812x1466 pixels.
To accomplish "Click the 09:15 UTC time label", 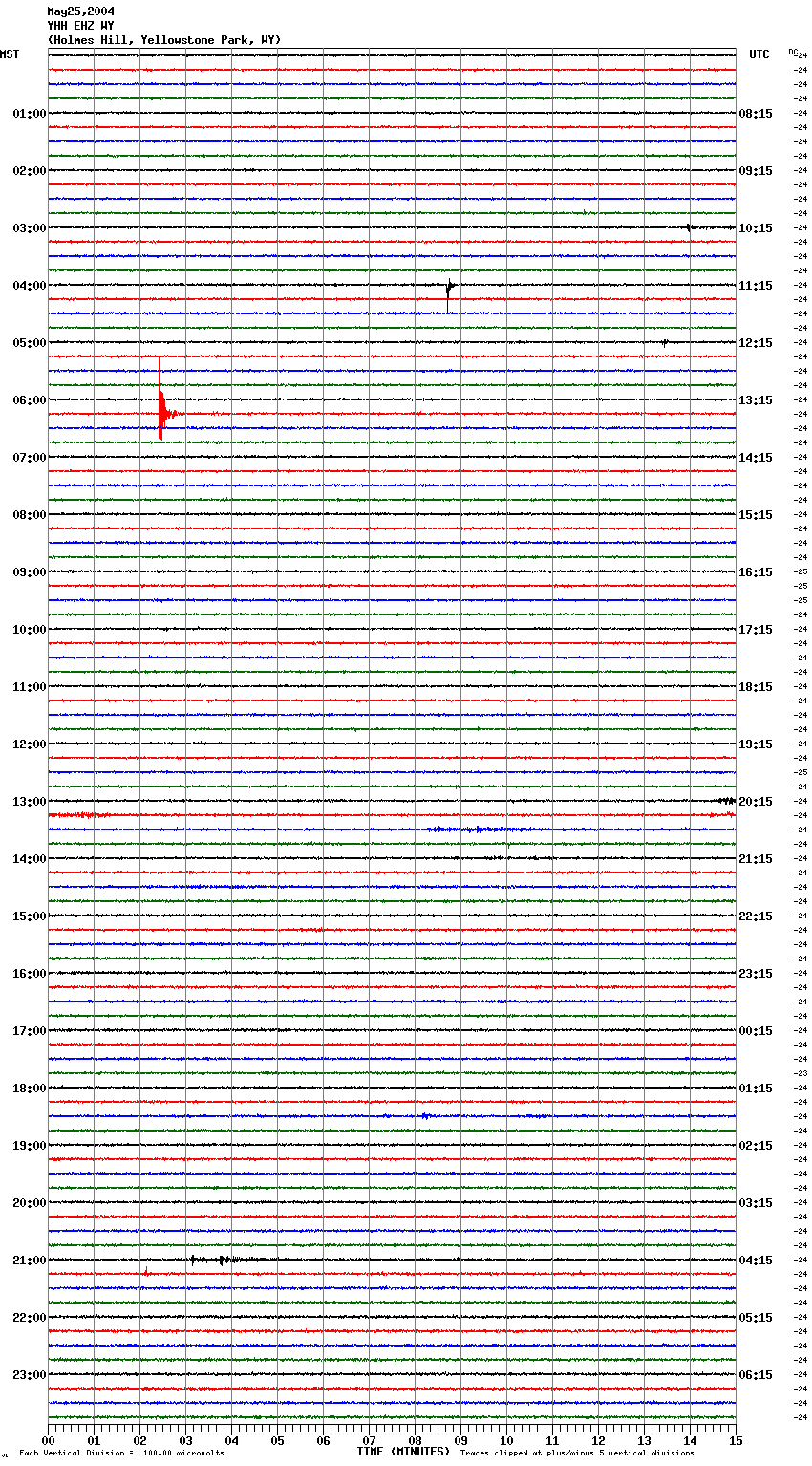I will [x=756, y=171].
